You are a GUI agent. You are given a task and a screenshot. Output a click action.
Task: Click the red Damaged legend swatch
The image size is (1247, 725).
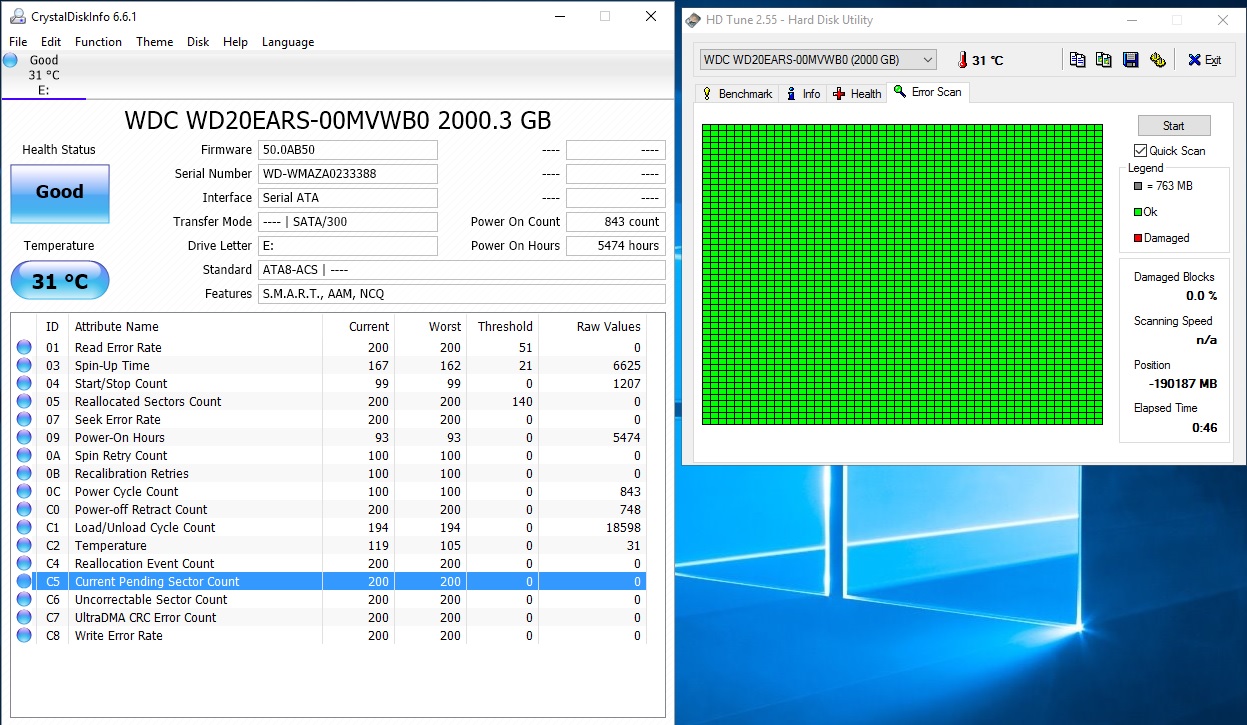[1138, 238]
